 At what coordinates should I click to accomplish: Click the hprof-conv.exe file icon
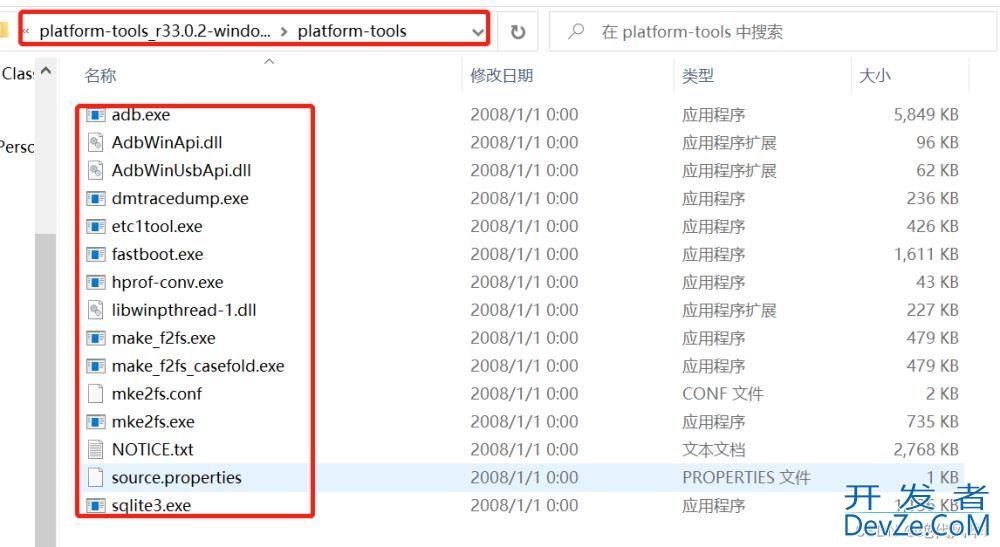96,282
